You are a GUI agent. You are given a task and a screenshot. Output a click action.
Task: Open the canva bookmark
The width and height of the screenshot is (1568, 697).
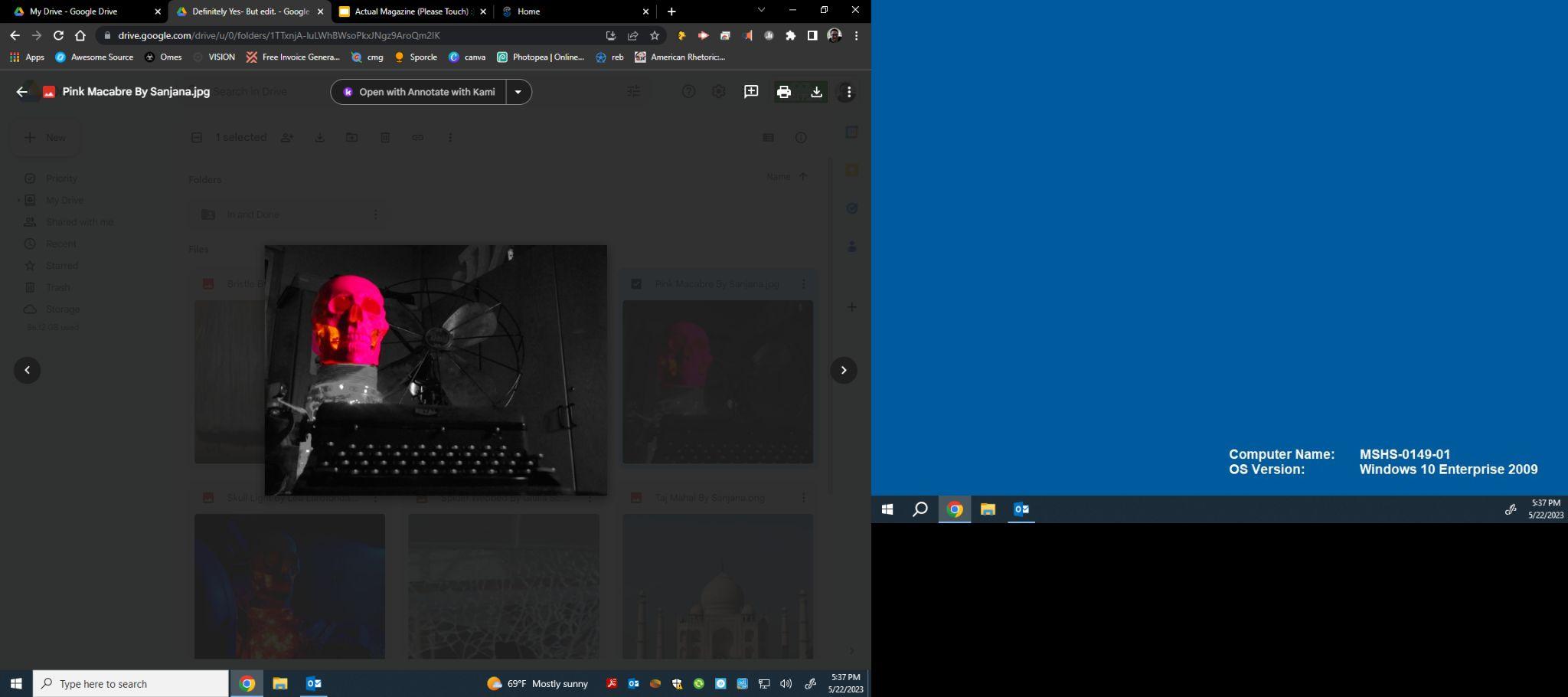coord(467,57)
